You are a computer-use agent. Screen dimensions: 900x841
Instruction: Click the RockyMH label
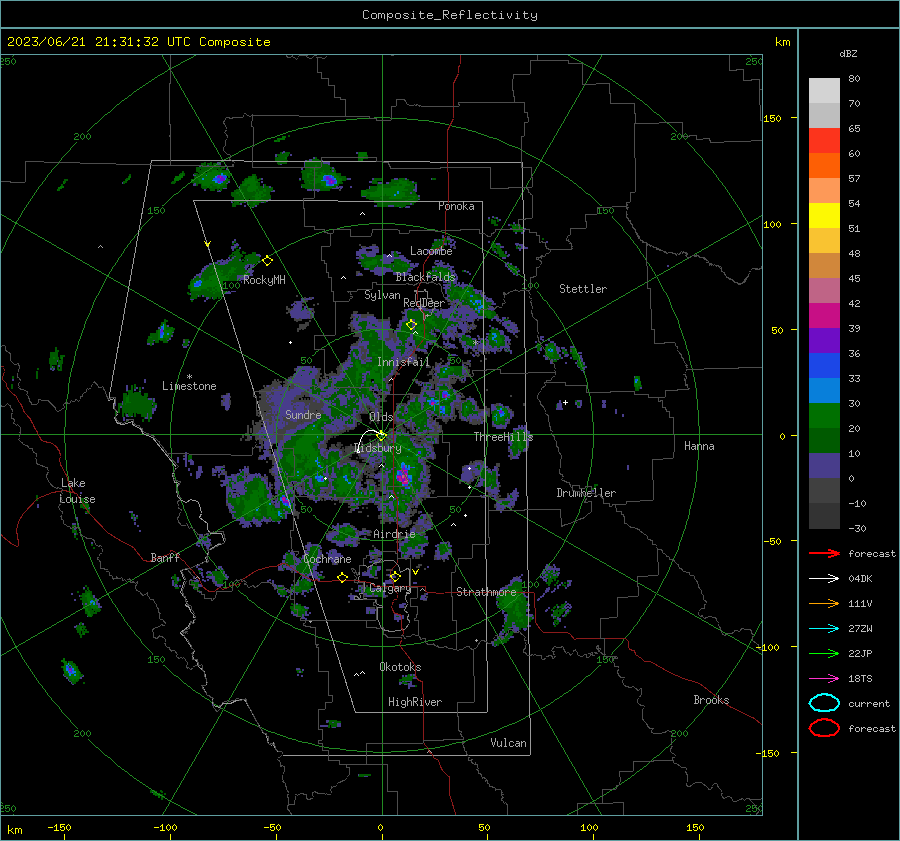(x=264, y=280)
